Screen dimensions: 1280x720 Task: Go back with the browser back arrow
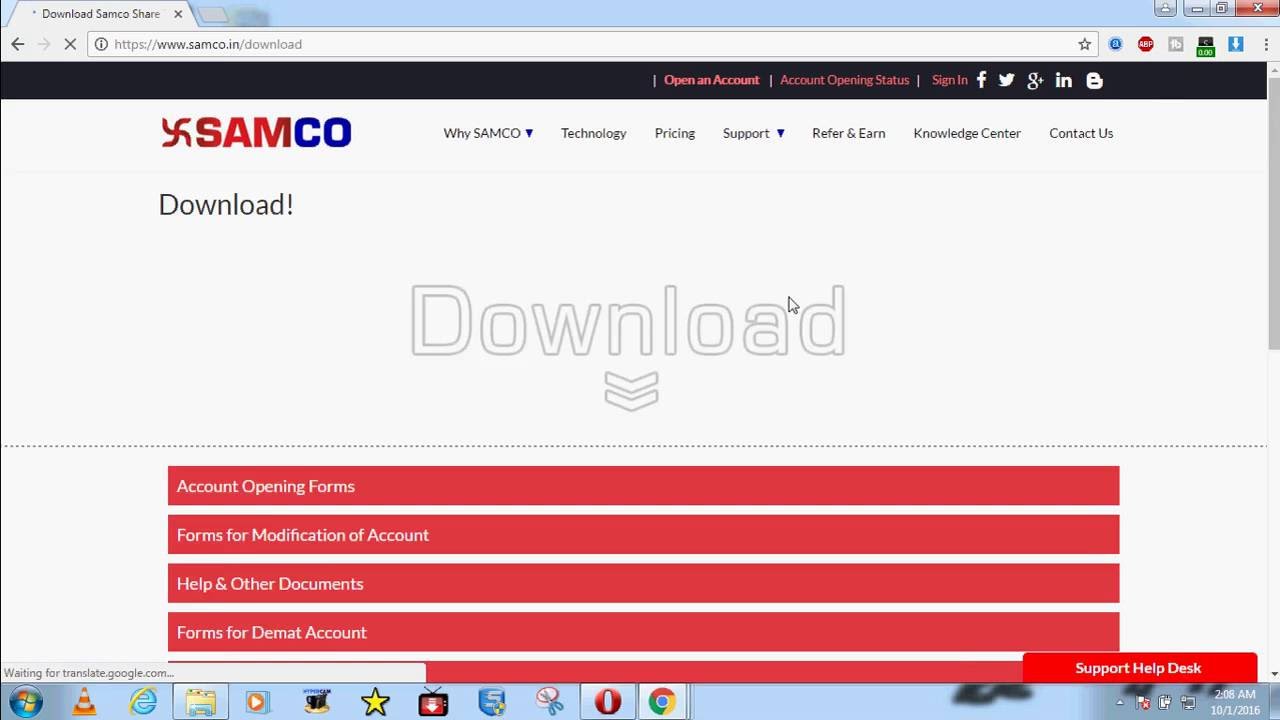17,44
